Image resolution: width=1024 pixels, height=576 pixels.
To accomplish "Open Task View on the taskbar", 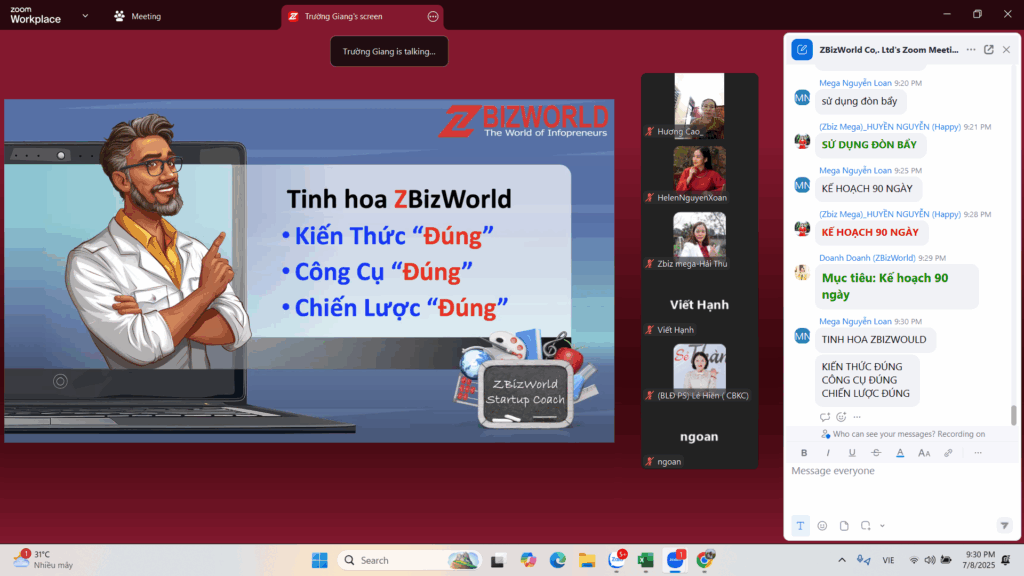I will pos(498,560).
